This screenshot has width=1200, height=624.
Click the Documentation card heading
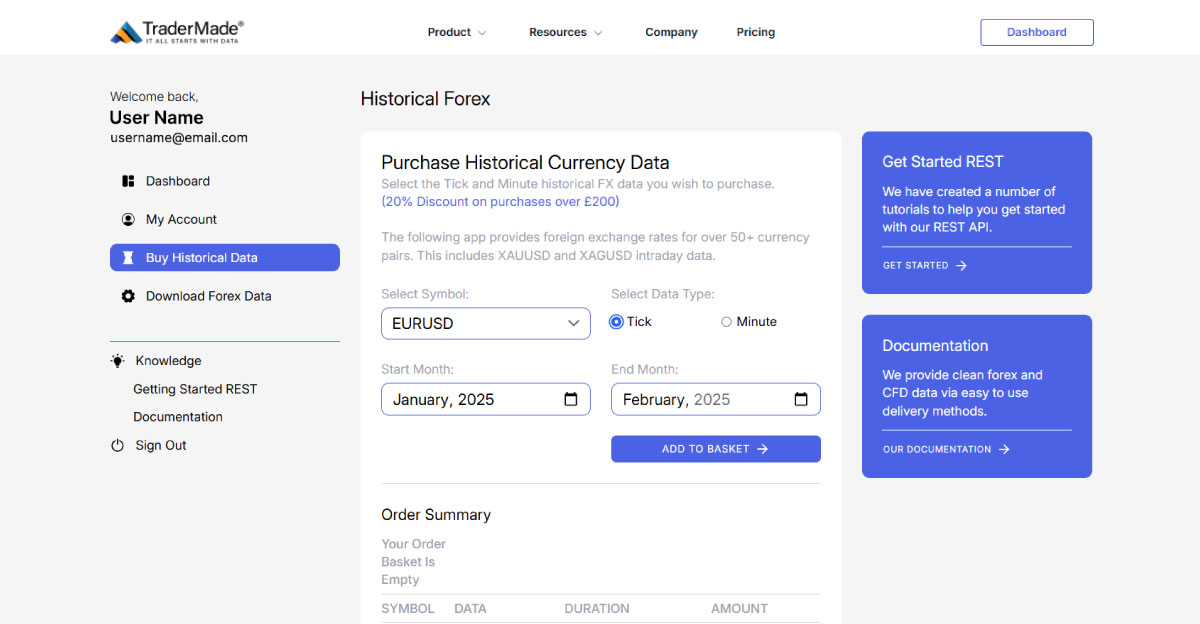click(x=935, y=346)
